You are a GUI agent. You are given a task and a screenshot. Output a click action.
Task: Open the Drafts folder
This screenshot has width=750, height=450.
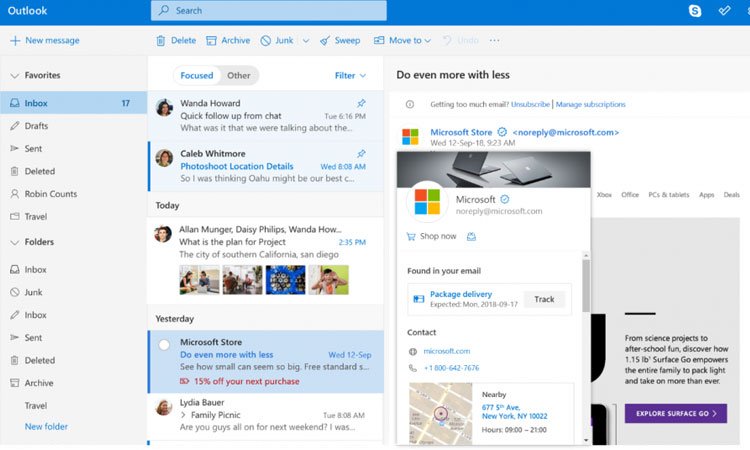coord(36,126)
